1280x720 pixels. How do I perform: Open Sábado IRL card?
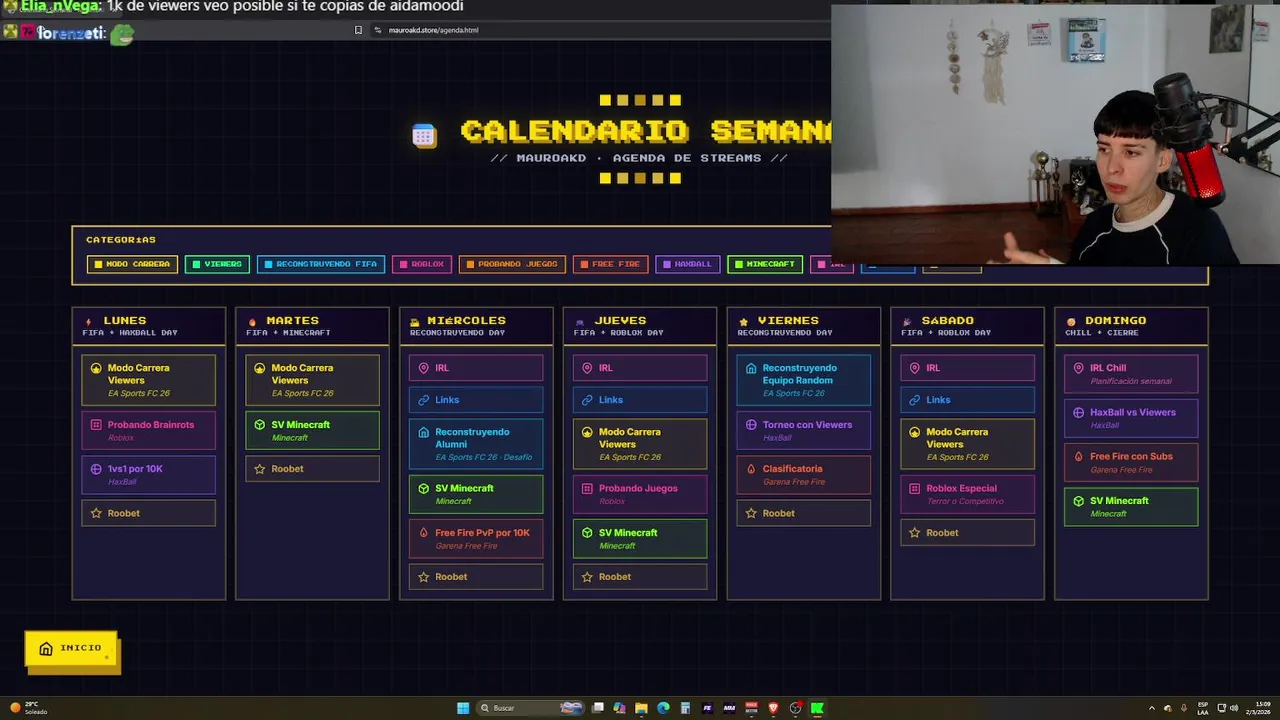[967, 368]
